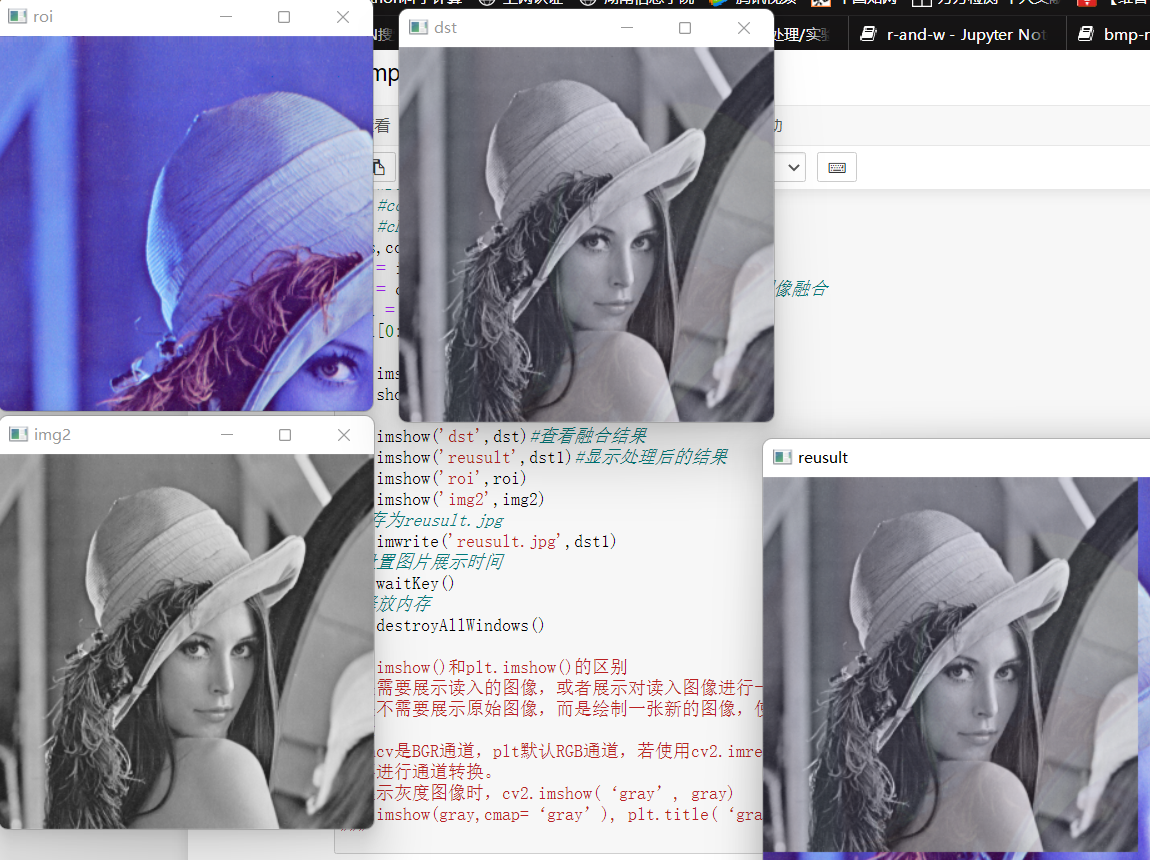Screen dimensions: 1150x860
Task: Click the grayscale image in dst window
Action: 586,235
